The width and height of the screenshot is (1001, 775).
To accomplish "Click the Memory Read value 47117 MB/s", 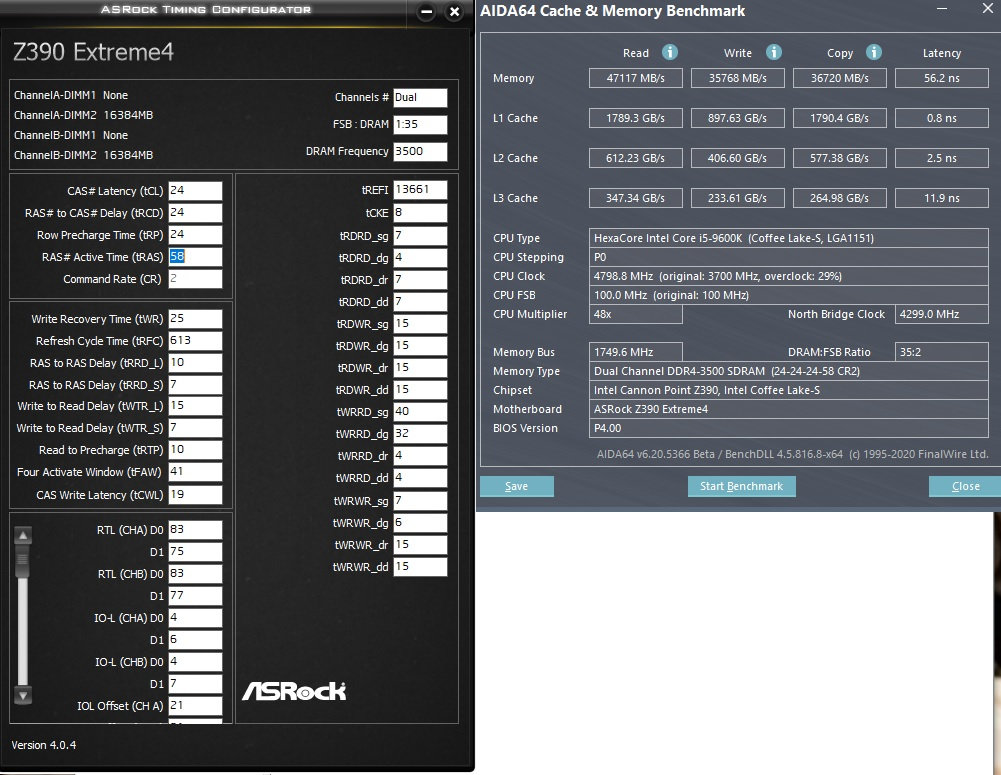I will tap(635, 78).
